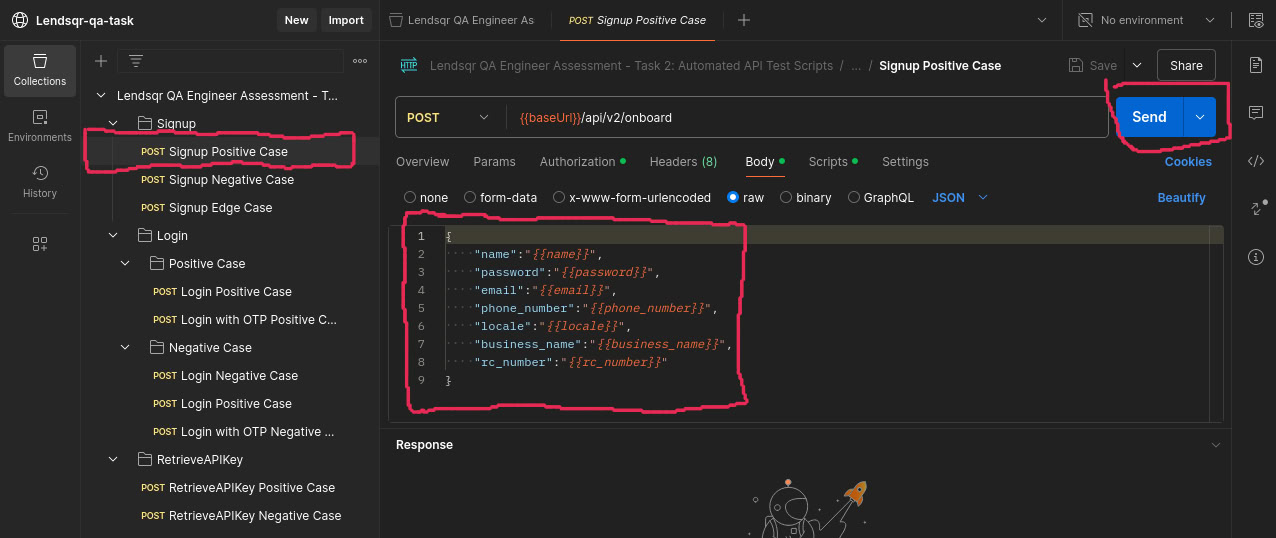
Task: Collapse the Signup folder
Action: tap(113, 124)
